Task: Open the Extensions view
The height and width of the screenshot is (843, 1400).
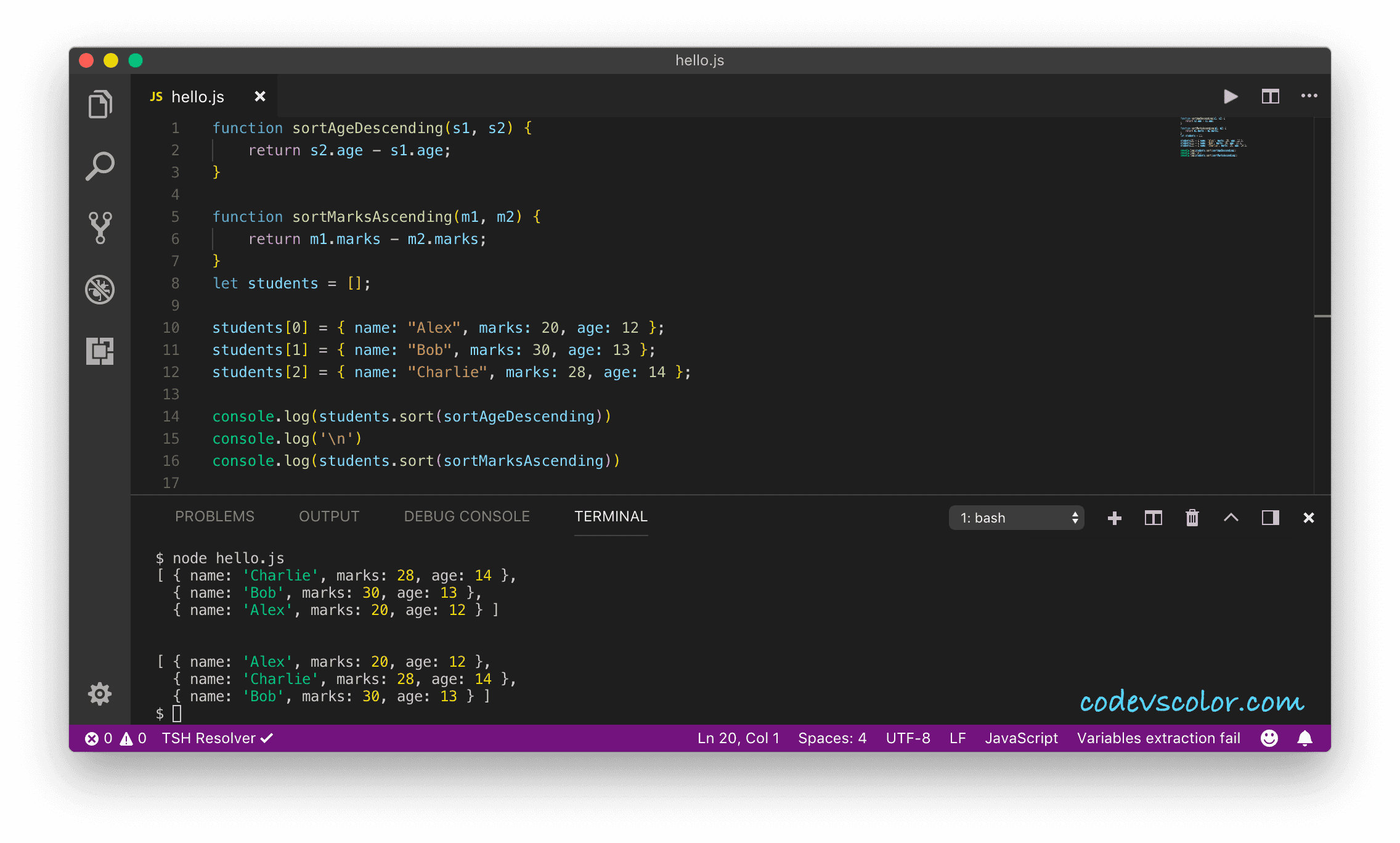Action: click(x=100, y=351)
